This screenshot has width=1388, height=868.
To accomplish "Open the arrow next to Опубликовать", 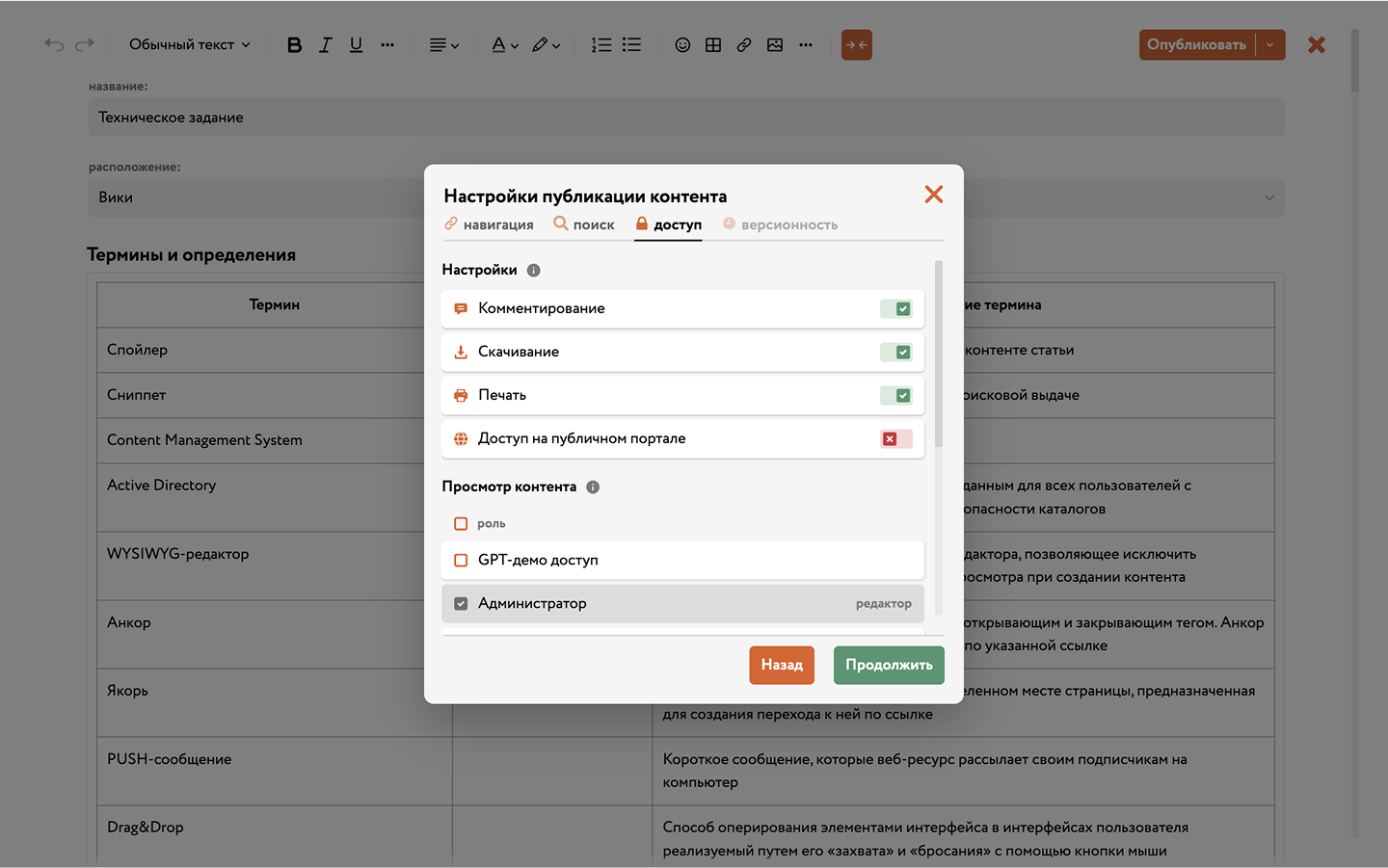I will click(1270, 45).
